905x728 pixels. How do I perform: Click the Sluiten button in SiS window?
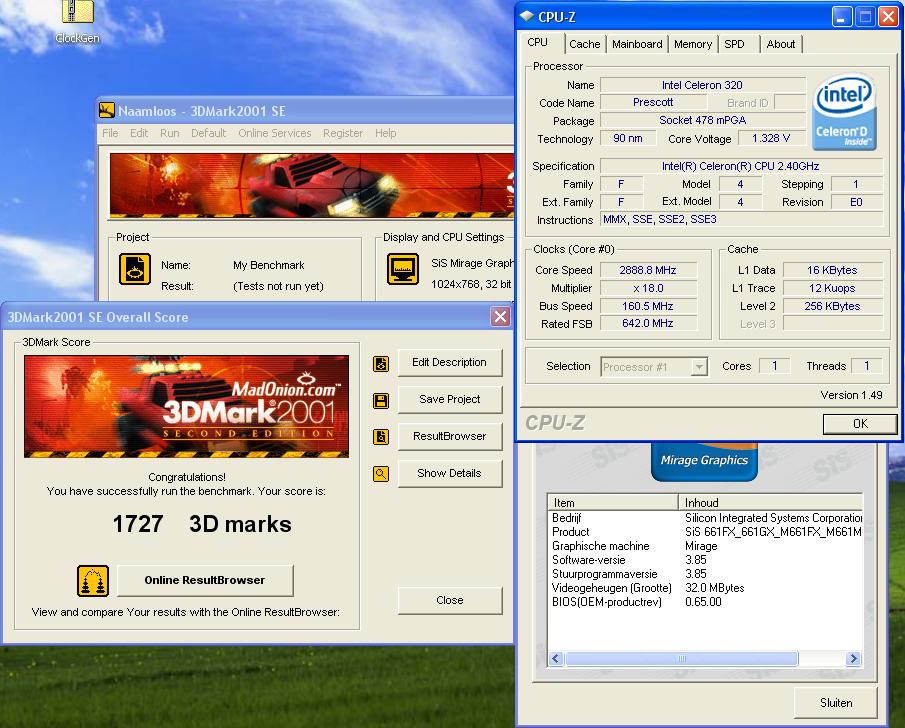pyautogui.click(x=836, y=703)
